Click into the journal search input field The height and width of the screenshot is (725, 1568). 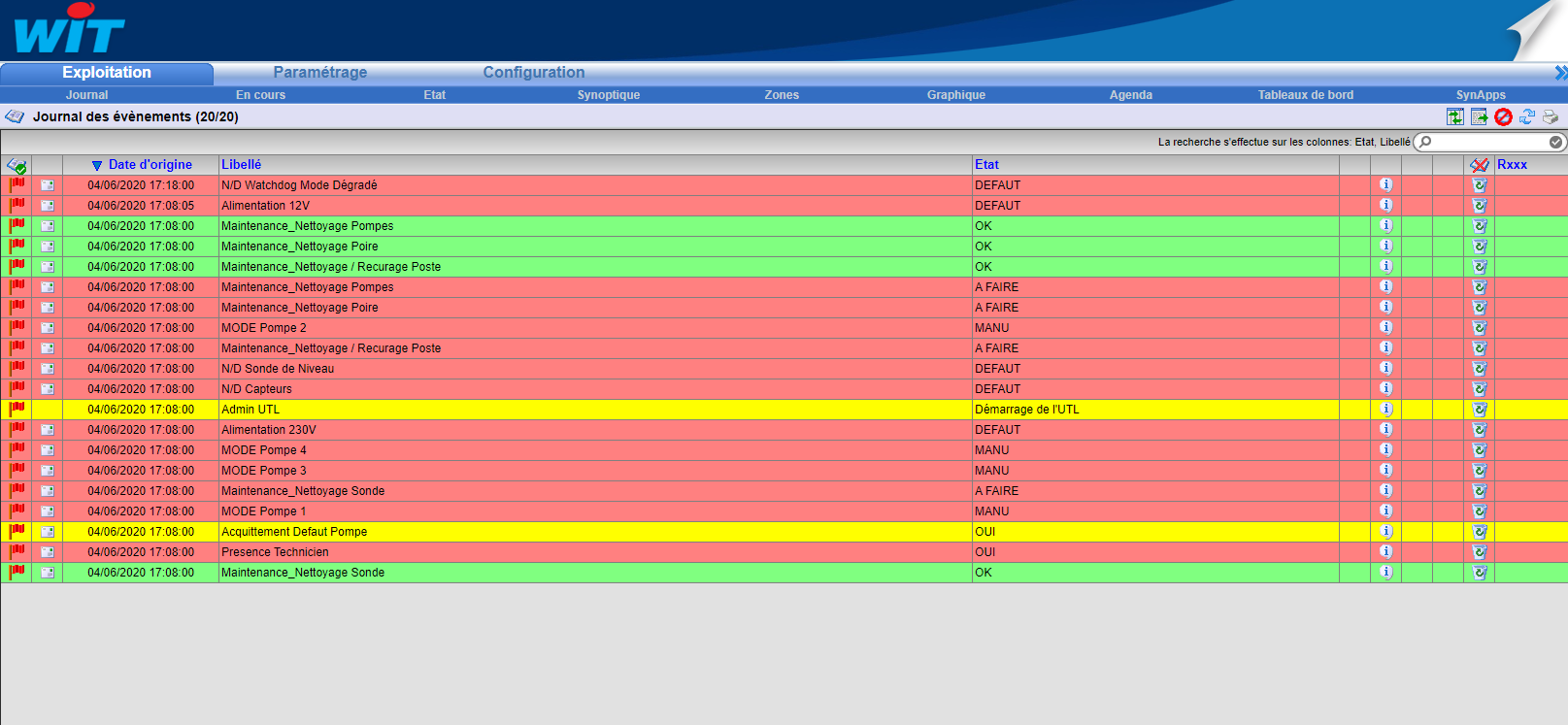tap(1488, 142)
